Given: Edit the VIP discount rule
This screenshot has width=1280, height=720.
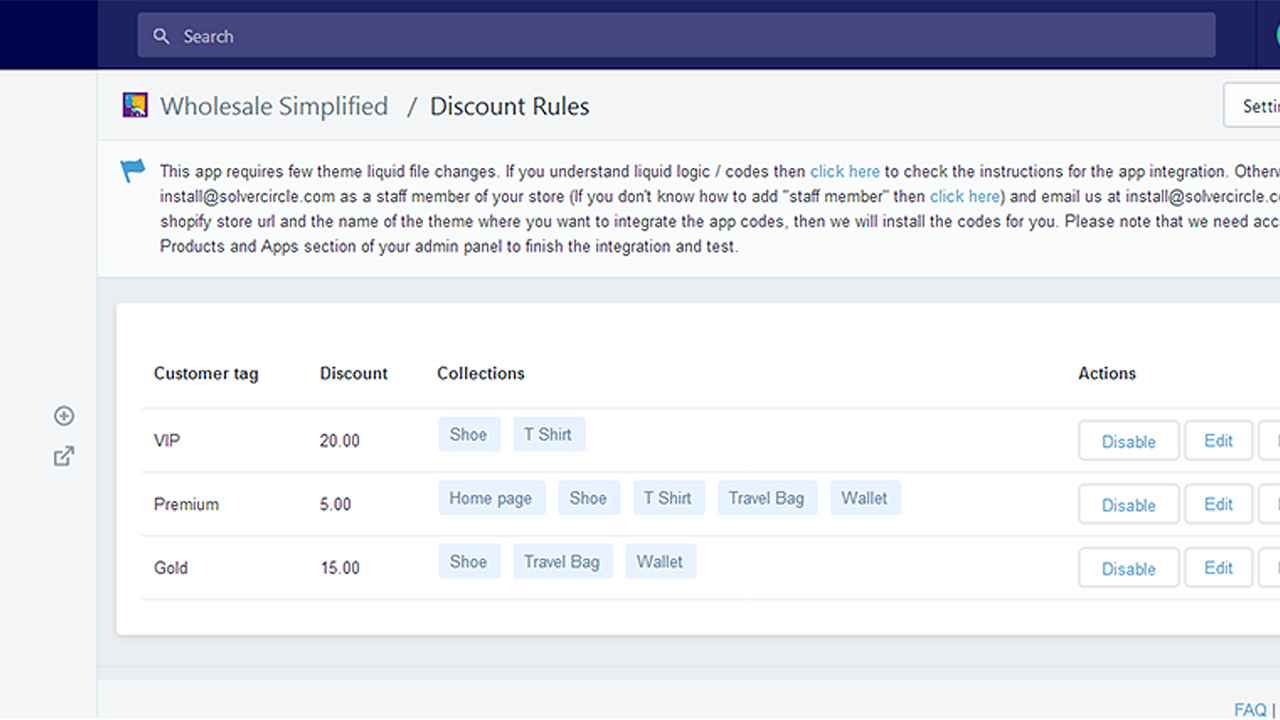Looking at the screenshot, I should click(1218, 440).
